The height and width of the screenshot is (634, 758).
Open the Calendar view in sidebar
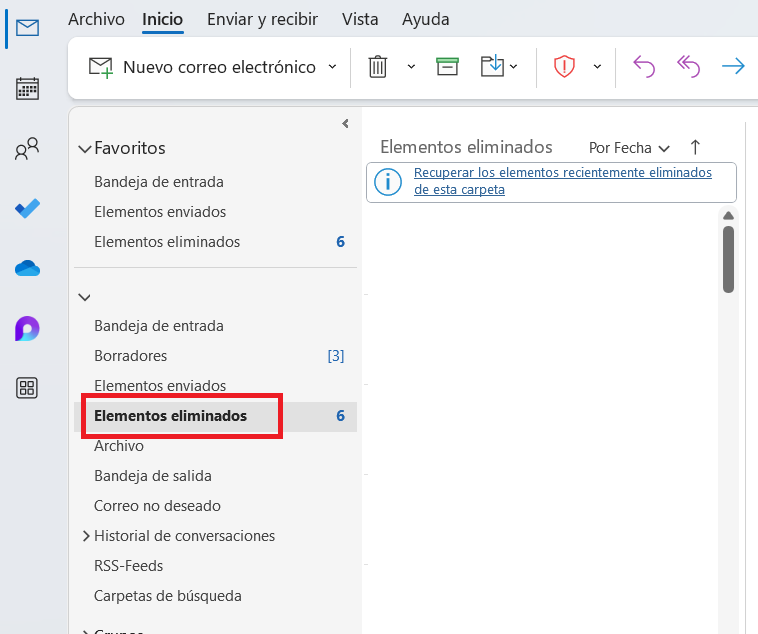(x=28, y=89)
